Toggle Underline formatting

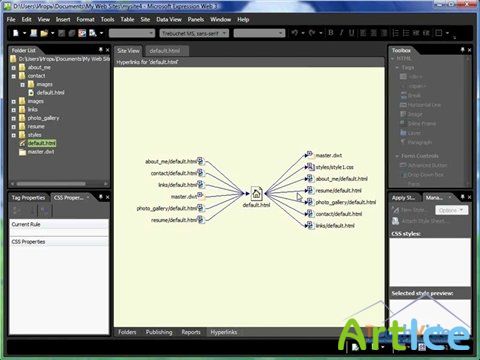351,33
